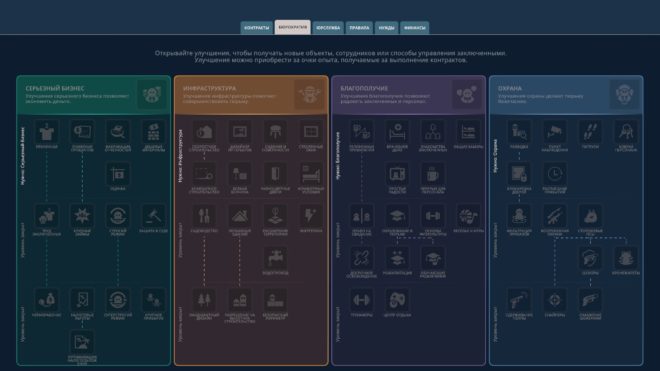Open the Контракты tab
660x371 pixels.
pos(256,28)
